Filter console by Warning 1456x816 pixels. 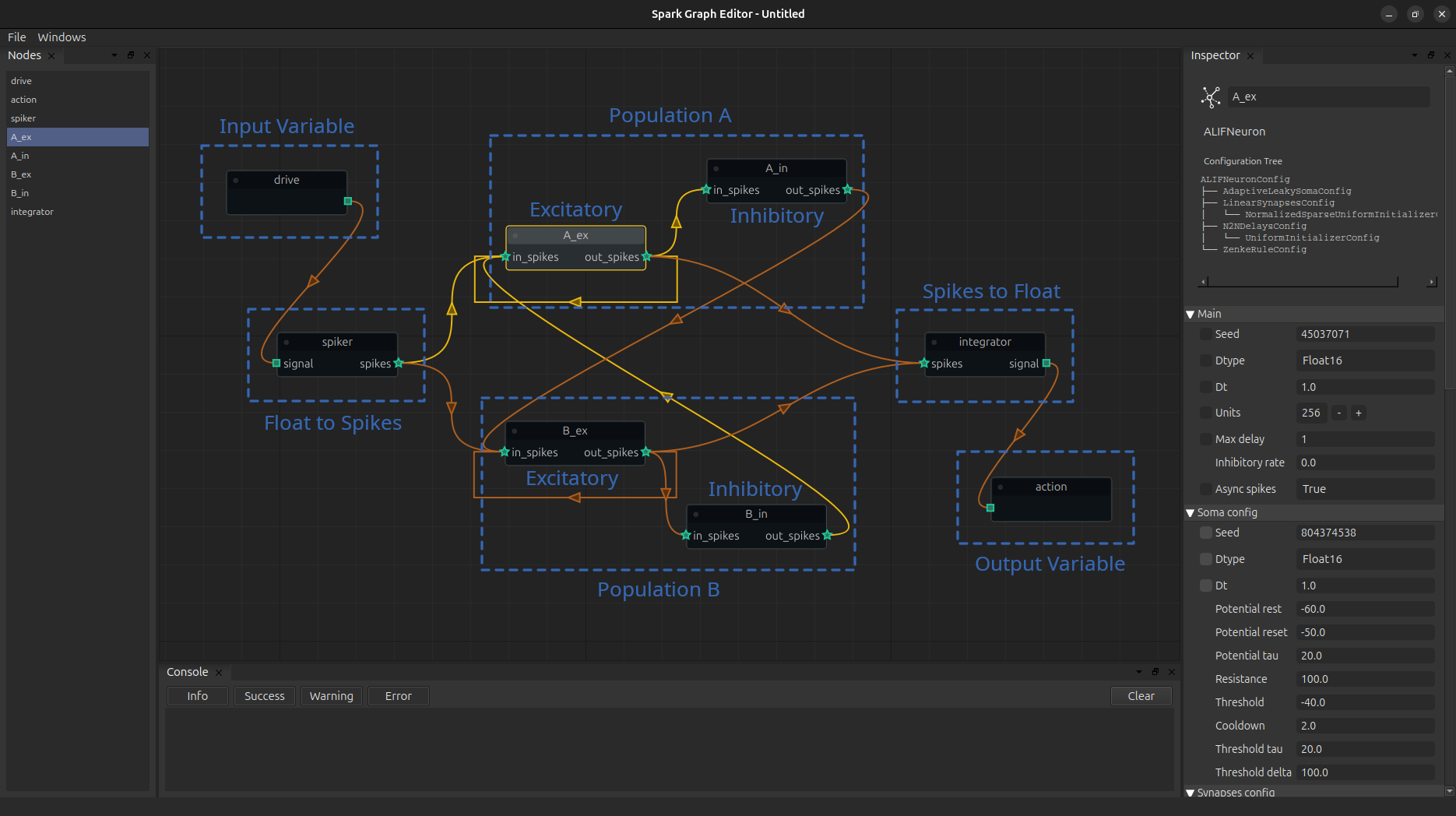click(x=331, y=696)
